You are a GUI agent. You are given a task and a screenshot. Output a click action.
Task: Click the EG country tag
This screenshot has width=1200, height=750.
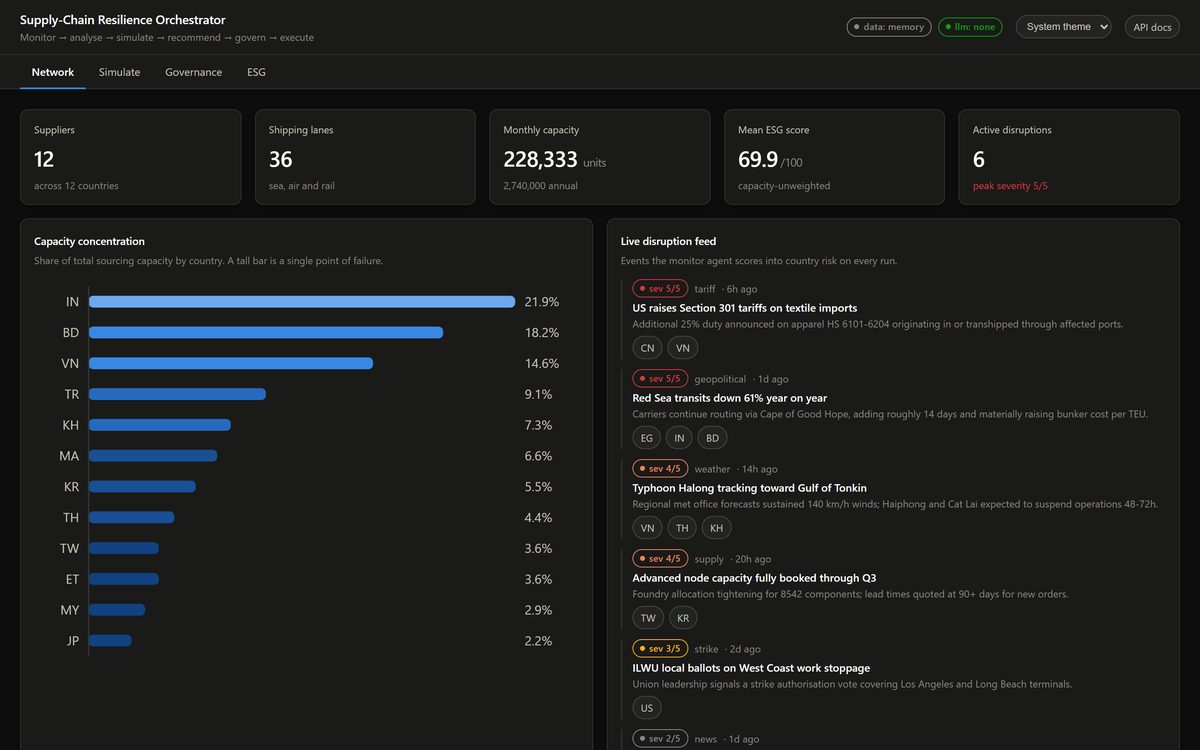coord(647,438)
